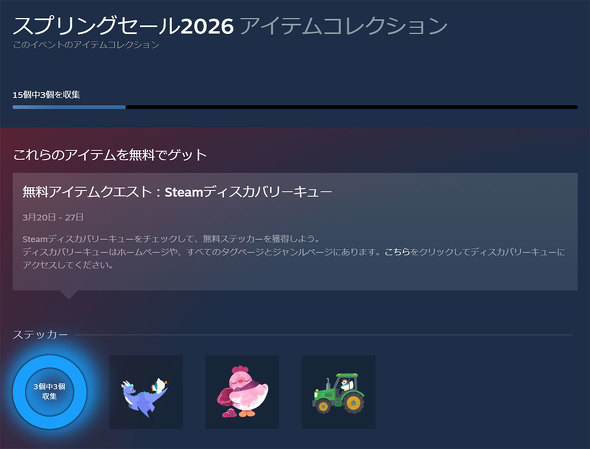Select the pink chicken sticker

click(x=242, y=392)
